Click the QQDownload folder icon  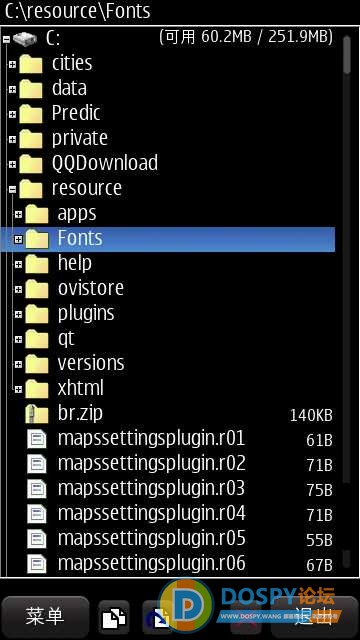pos(31,164)
